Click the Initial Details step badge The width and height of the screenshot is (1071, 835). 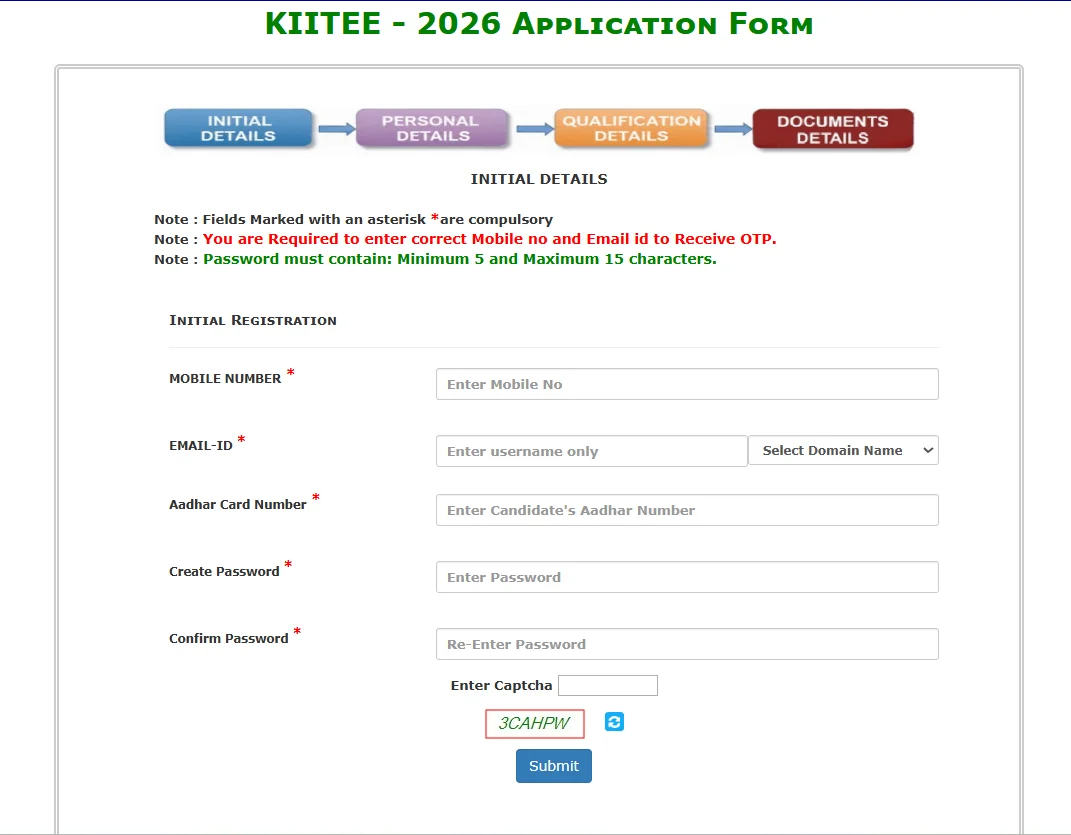point(238,129)
